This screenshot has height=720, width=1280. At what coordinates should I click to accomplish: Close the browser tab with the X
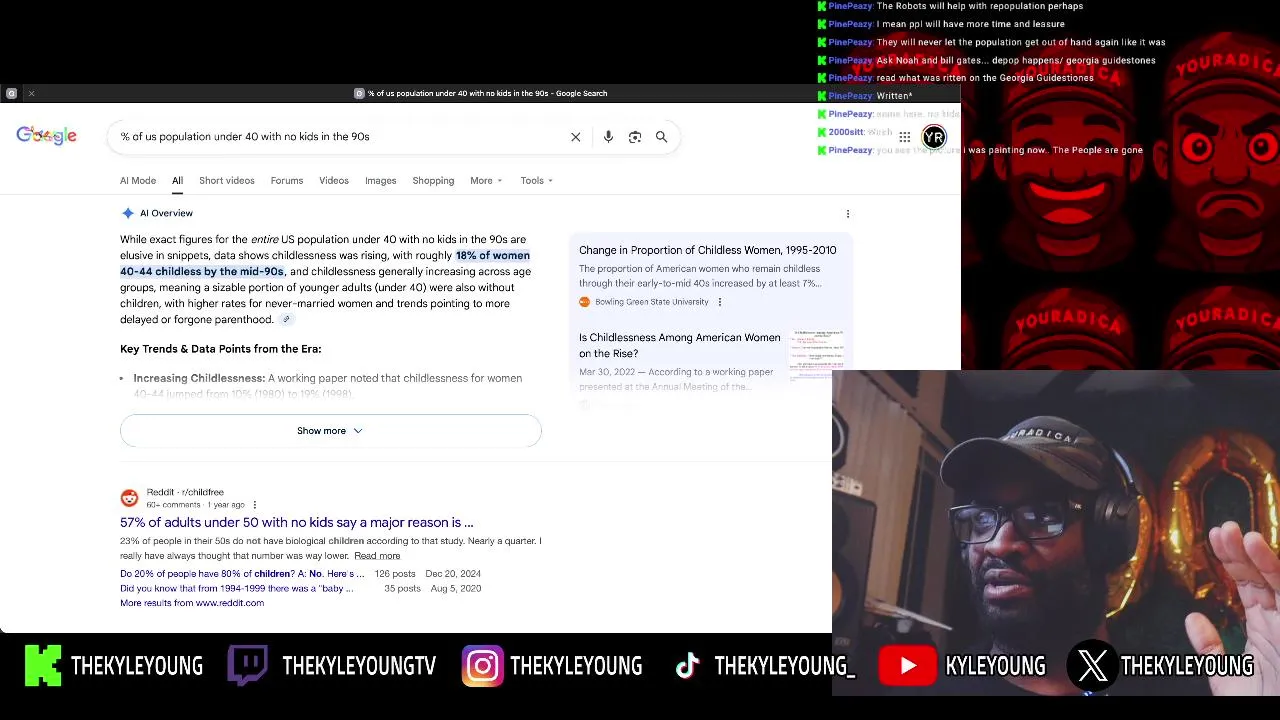[x=31, y=93]
